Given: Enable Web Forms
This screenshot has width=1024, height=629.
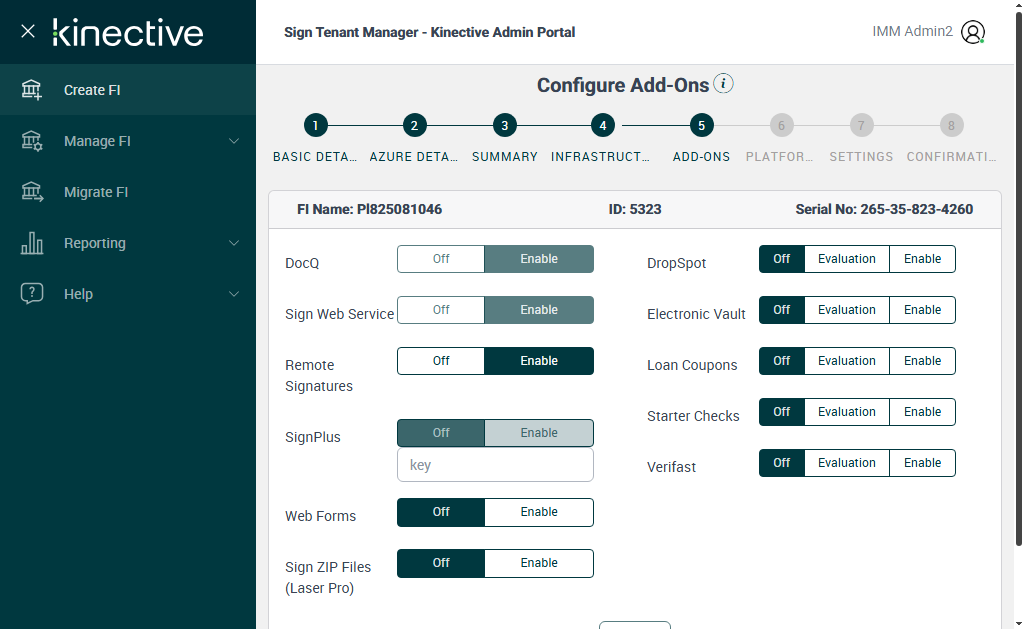Looking at the screenshot, I should tap(539, 511).
